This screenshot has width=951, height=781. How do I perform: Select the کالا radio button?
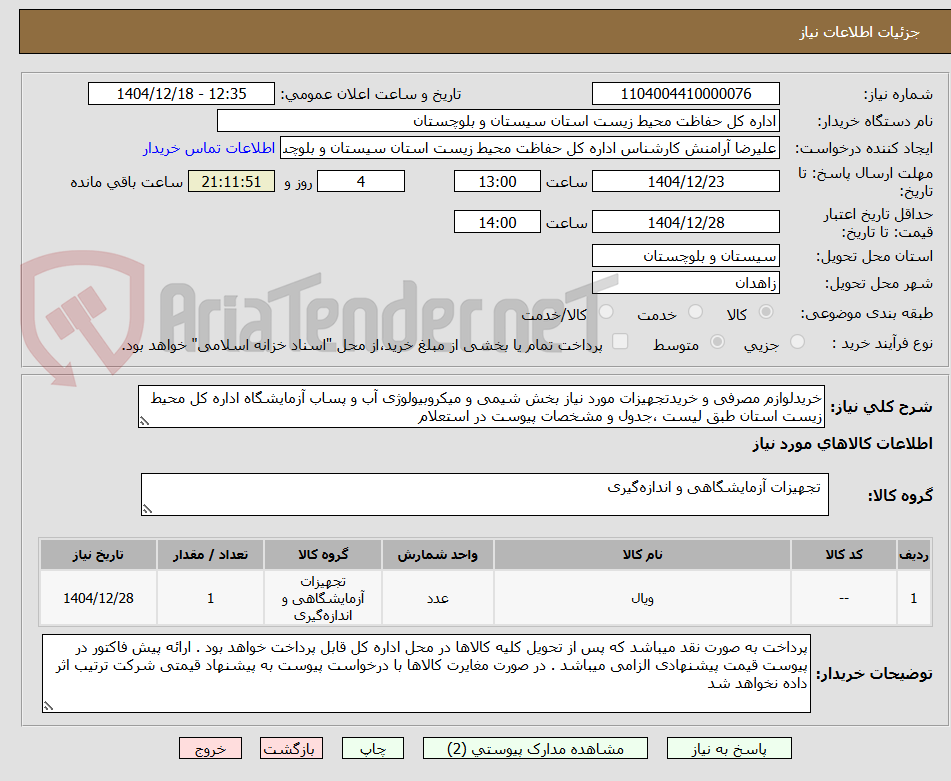766,312
